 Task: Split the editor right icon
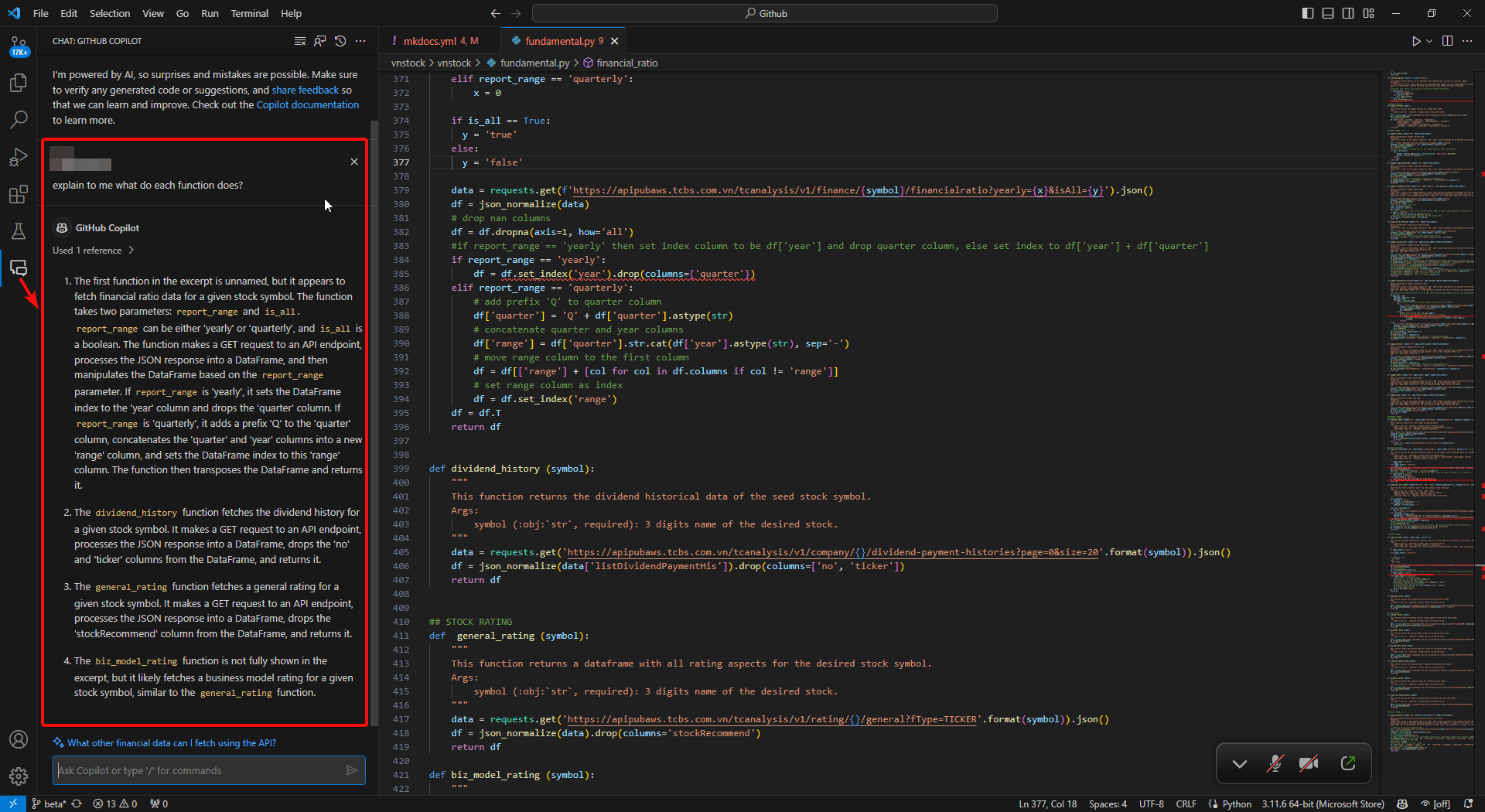(1447, 41)
